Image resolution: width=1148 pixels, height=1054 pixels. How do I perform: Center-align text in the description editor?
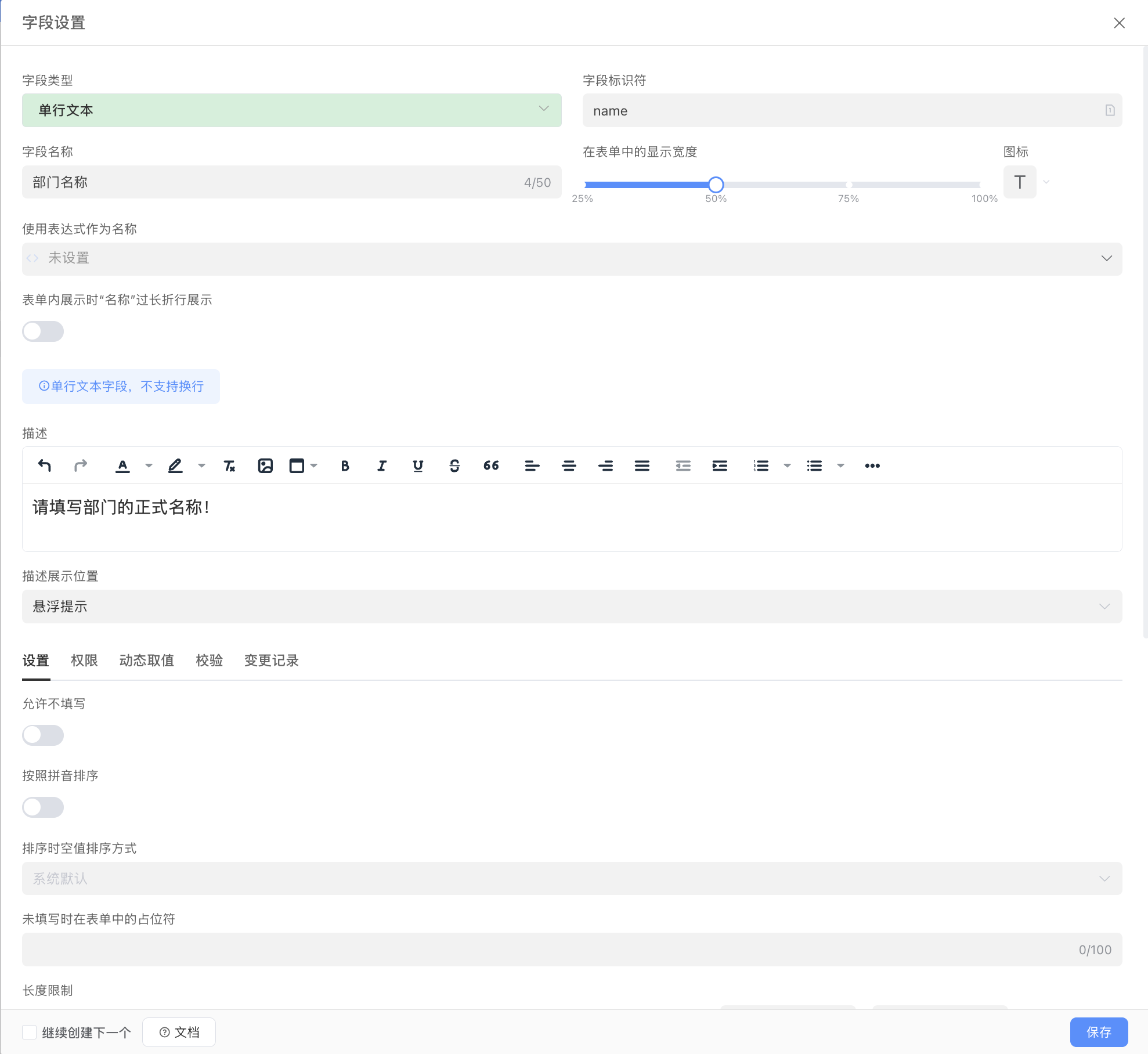pyautogui.click(x=569, y=465)
